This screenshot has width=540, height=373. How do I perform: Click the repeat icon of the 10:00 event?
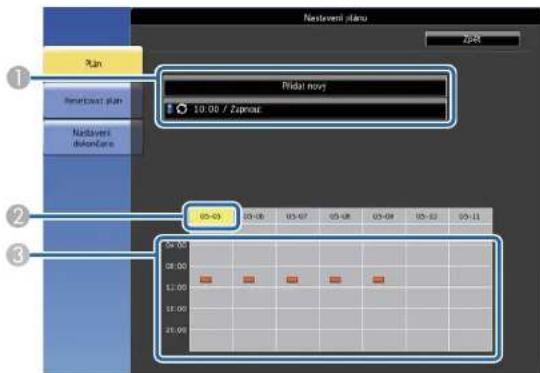(x=181, y=109)
